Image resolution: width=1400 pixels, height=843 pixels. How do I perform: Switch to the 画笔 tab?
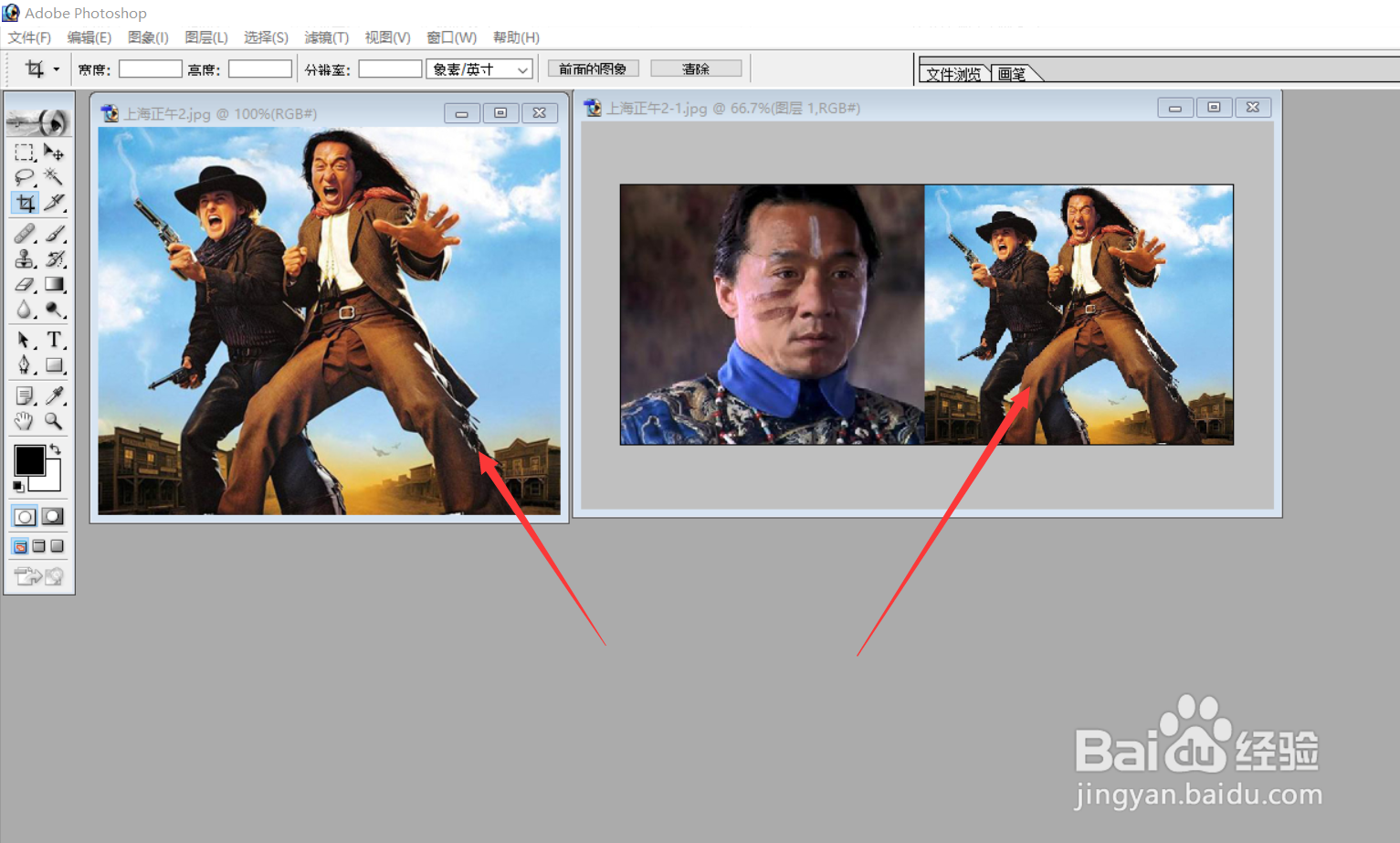pyautogui.click(x=1012, y=74)
